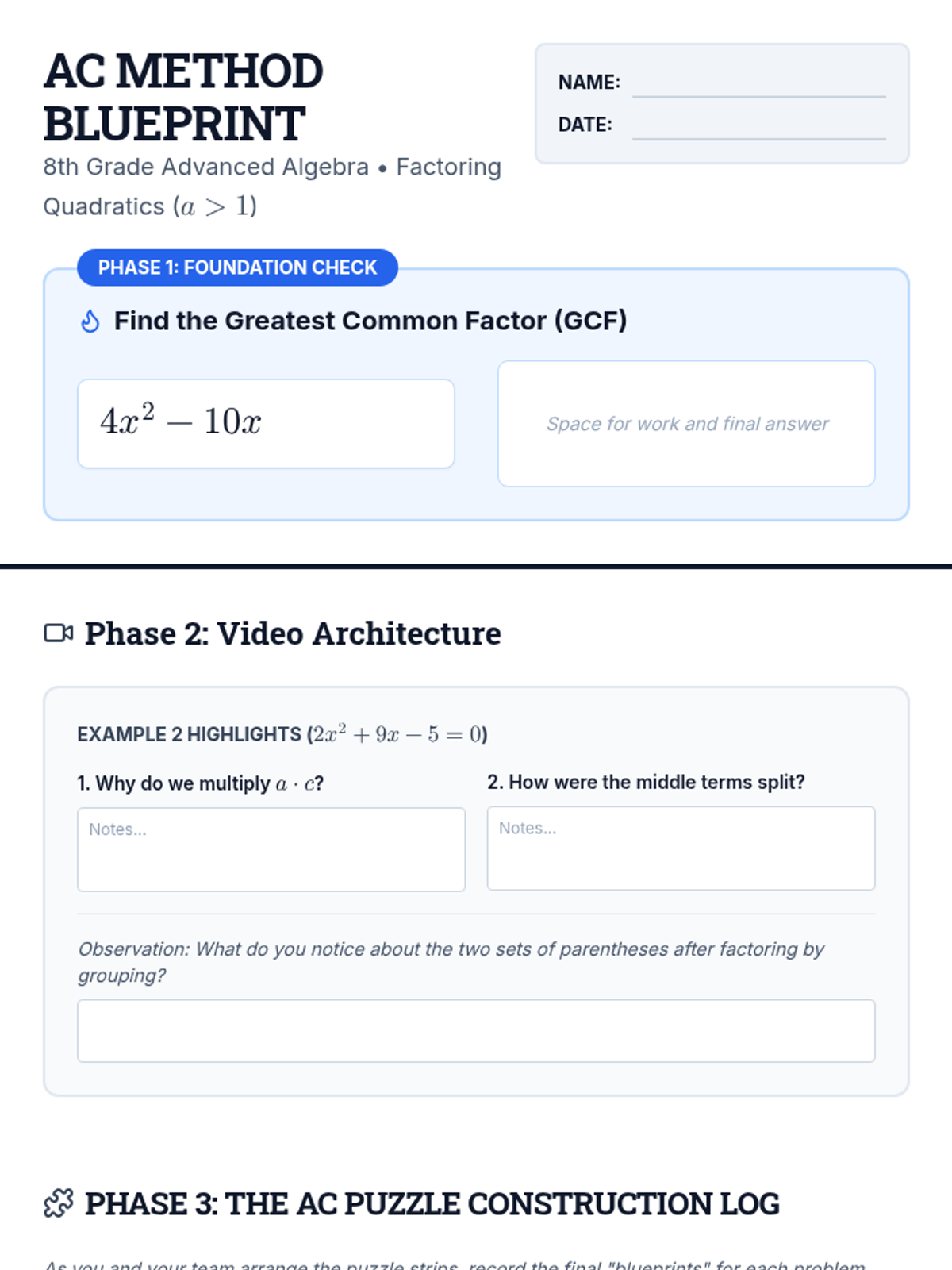Click question 'How were the middle terms split?'

(646, 782)
